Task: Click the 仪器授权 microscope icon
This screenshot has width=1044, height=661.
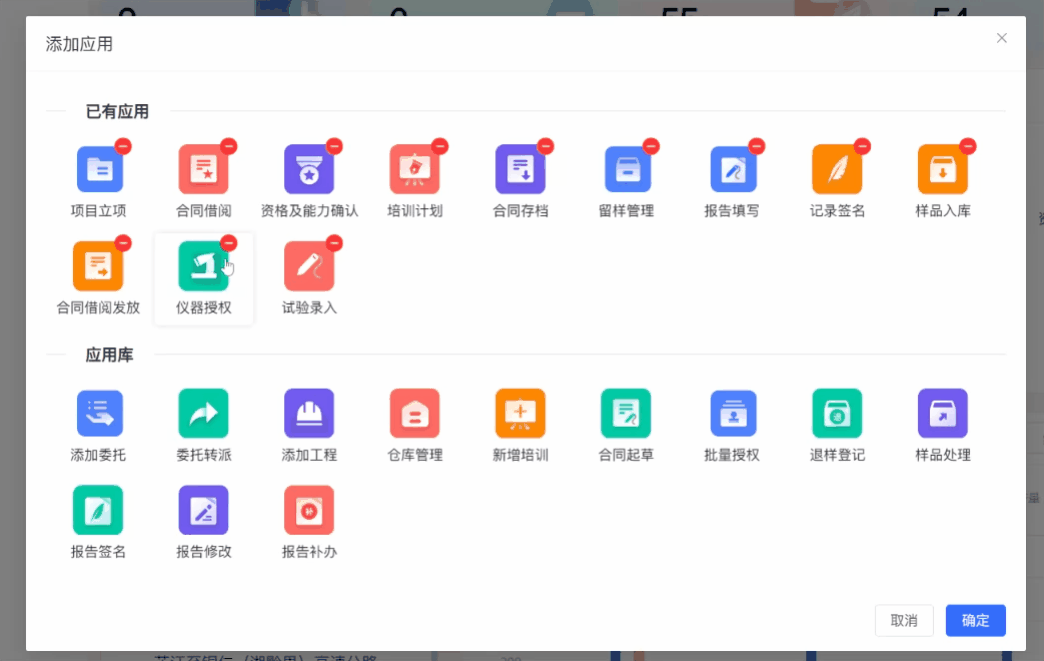Action: pyautogui.click(x=203, y=268)
